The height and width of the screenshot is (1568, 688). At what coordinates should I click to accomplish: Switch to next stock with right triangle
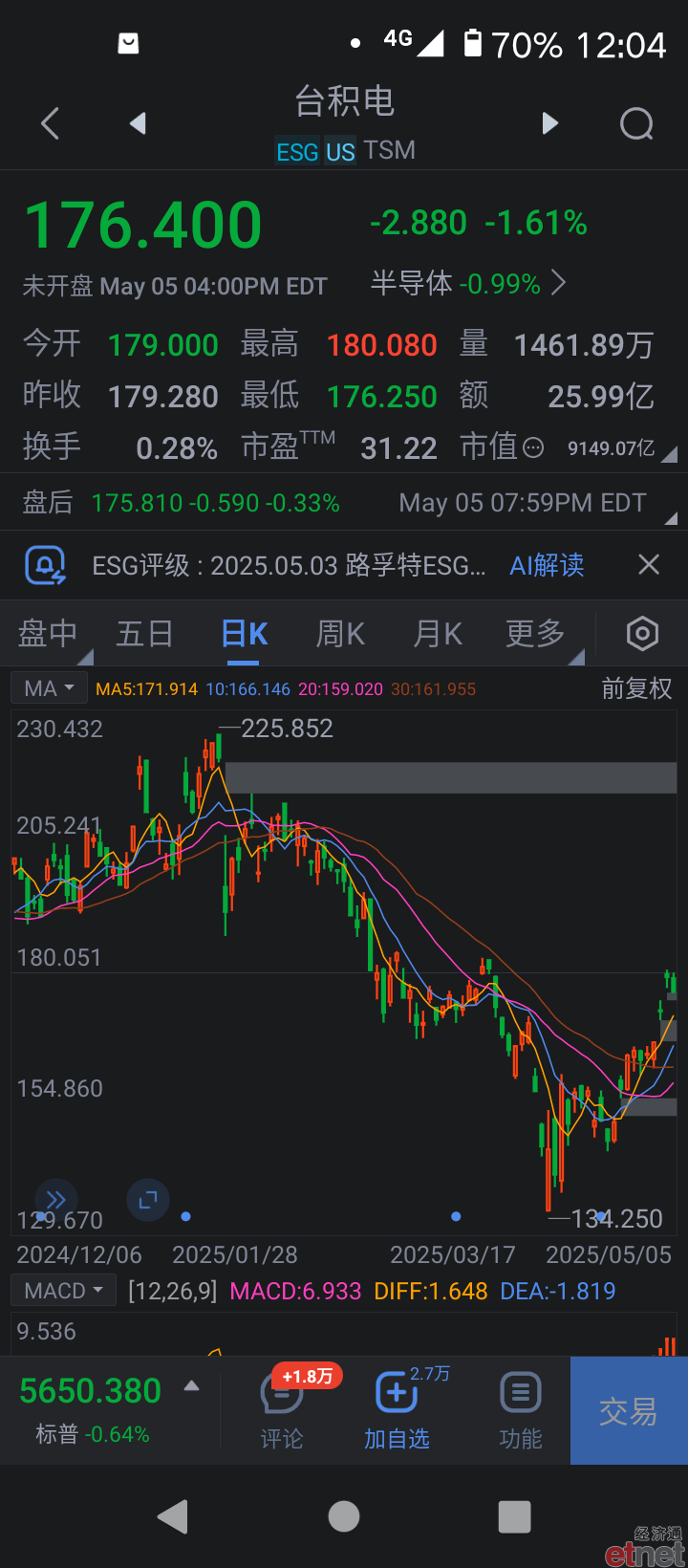[549, 123]
